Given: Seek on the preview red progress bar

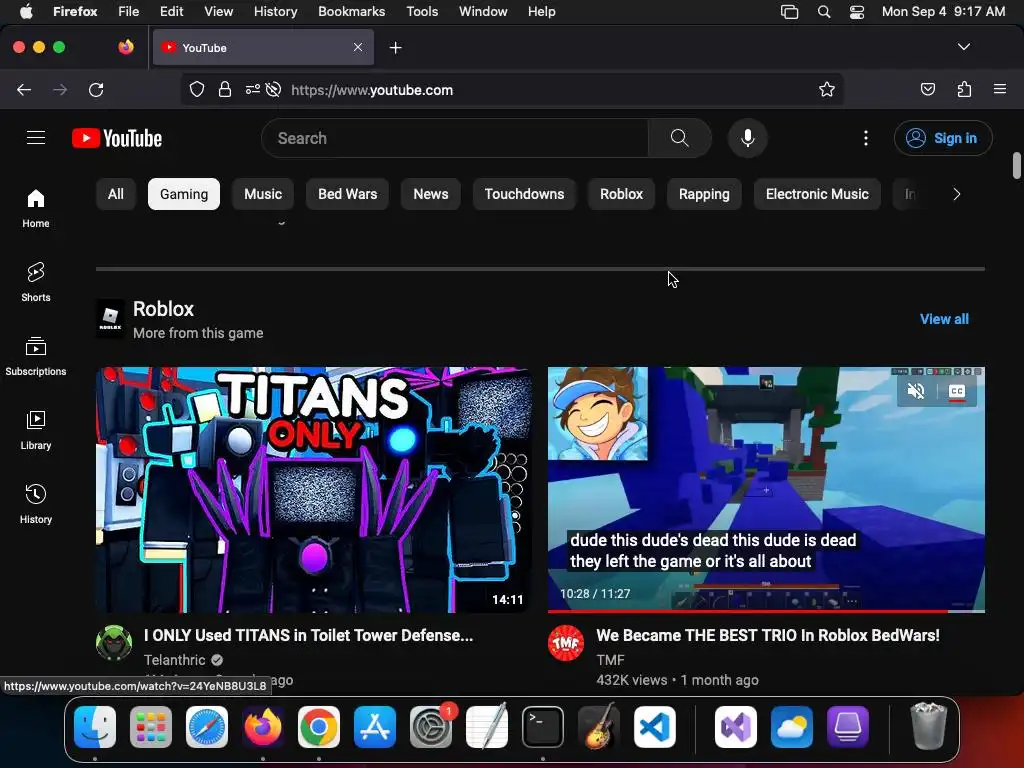Looking at the screenshot, I should (x=766, y=611).
